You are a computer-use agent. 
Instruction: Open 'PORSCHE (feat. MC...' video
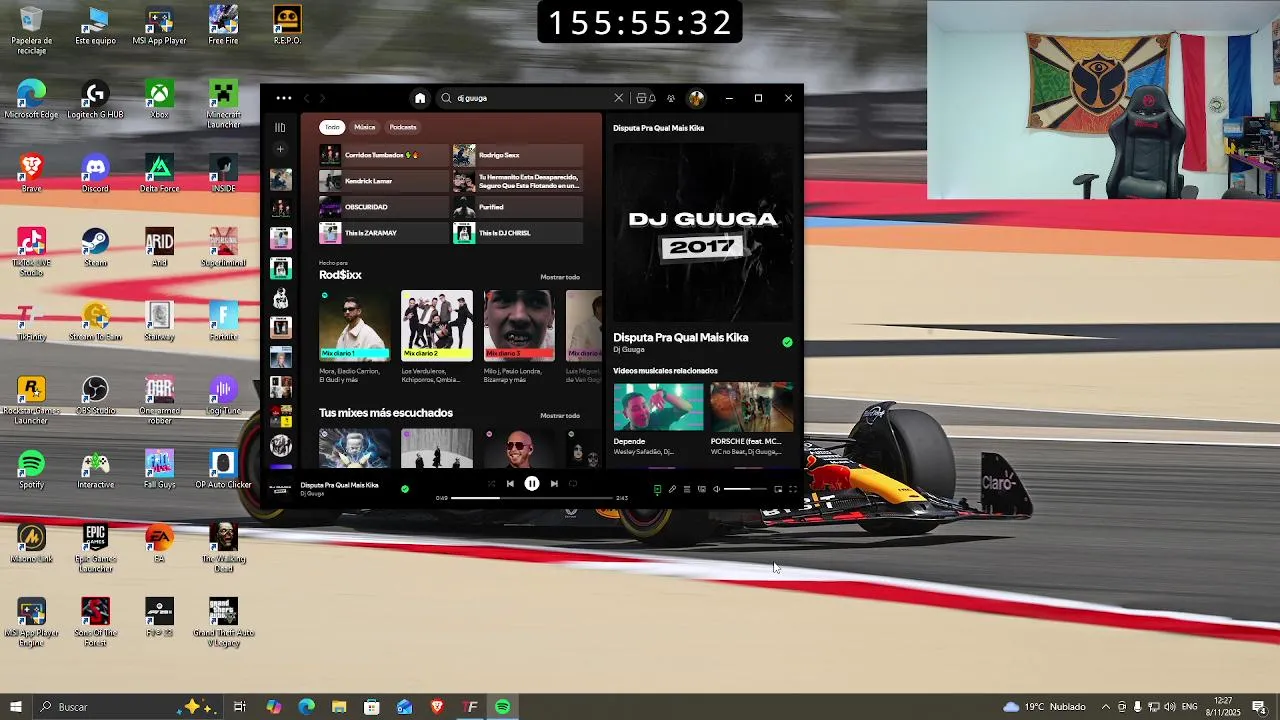(x=751, y=418)
